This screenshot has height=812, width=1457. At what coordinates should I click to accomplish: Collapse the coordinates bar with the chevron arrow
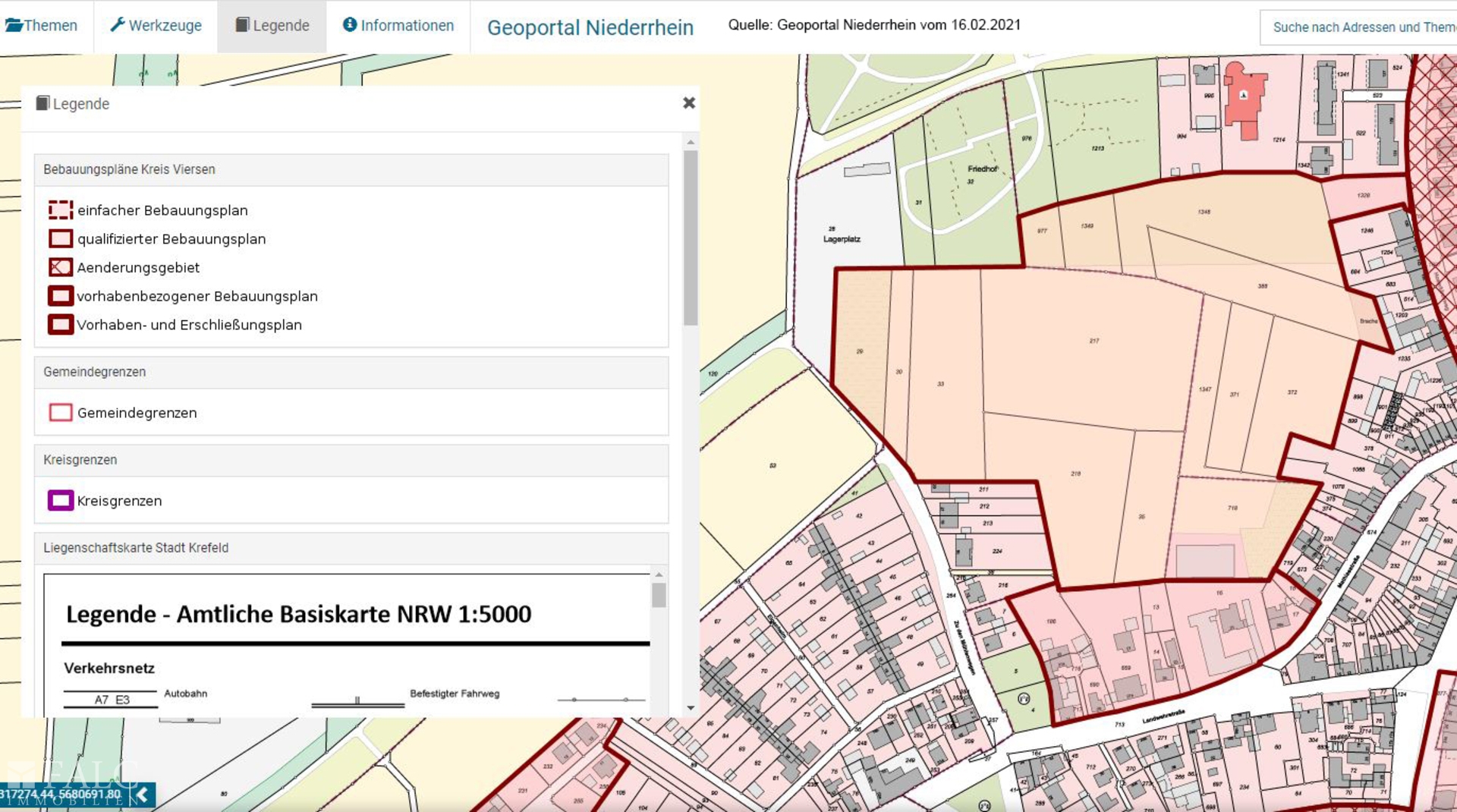[x=142, y=795]
